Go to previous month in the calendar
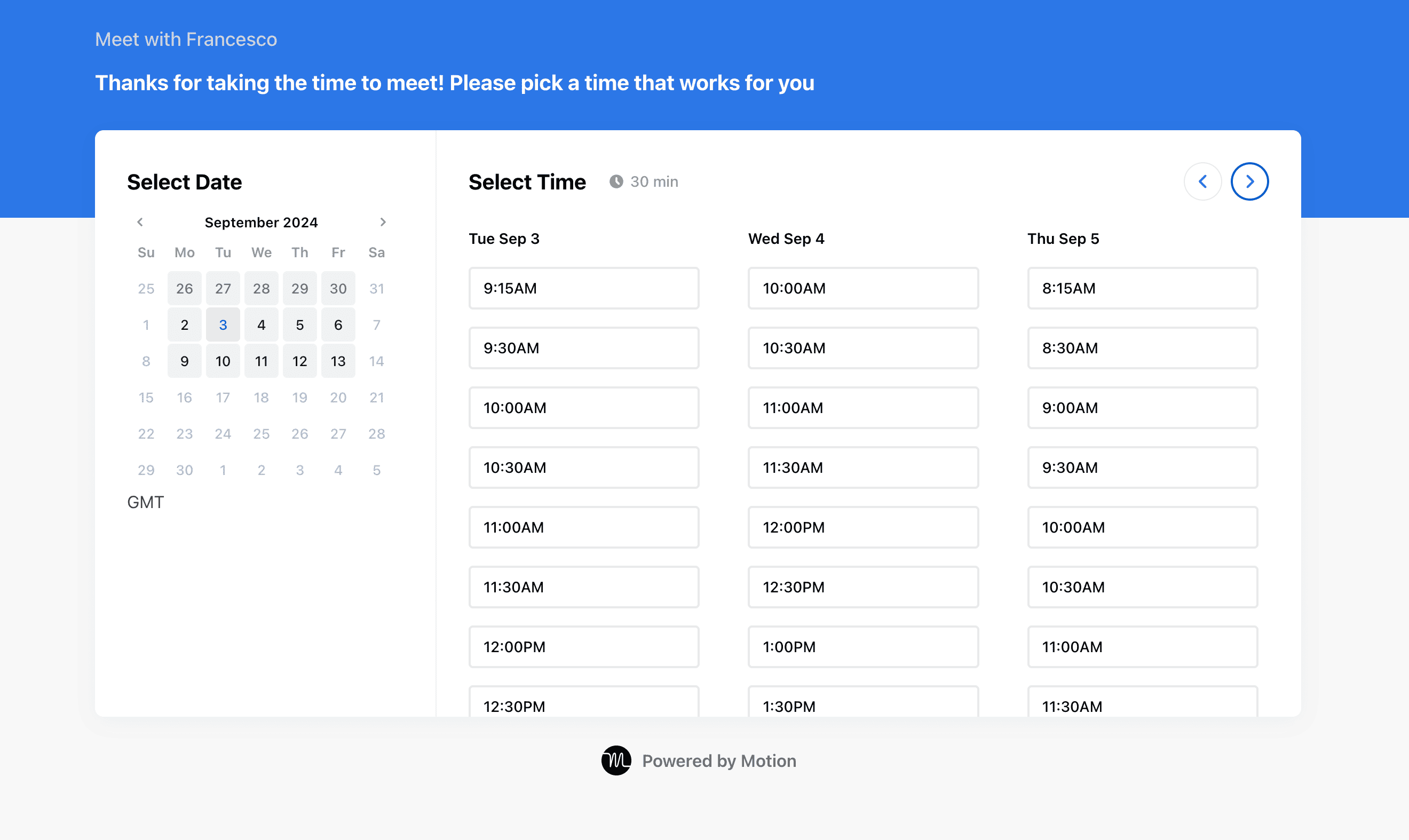The image size is (1409, 840). pos(140,222)
